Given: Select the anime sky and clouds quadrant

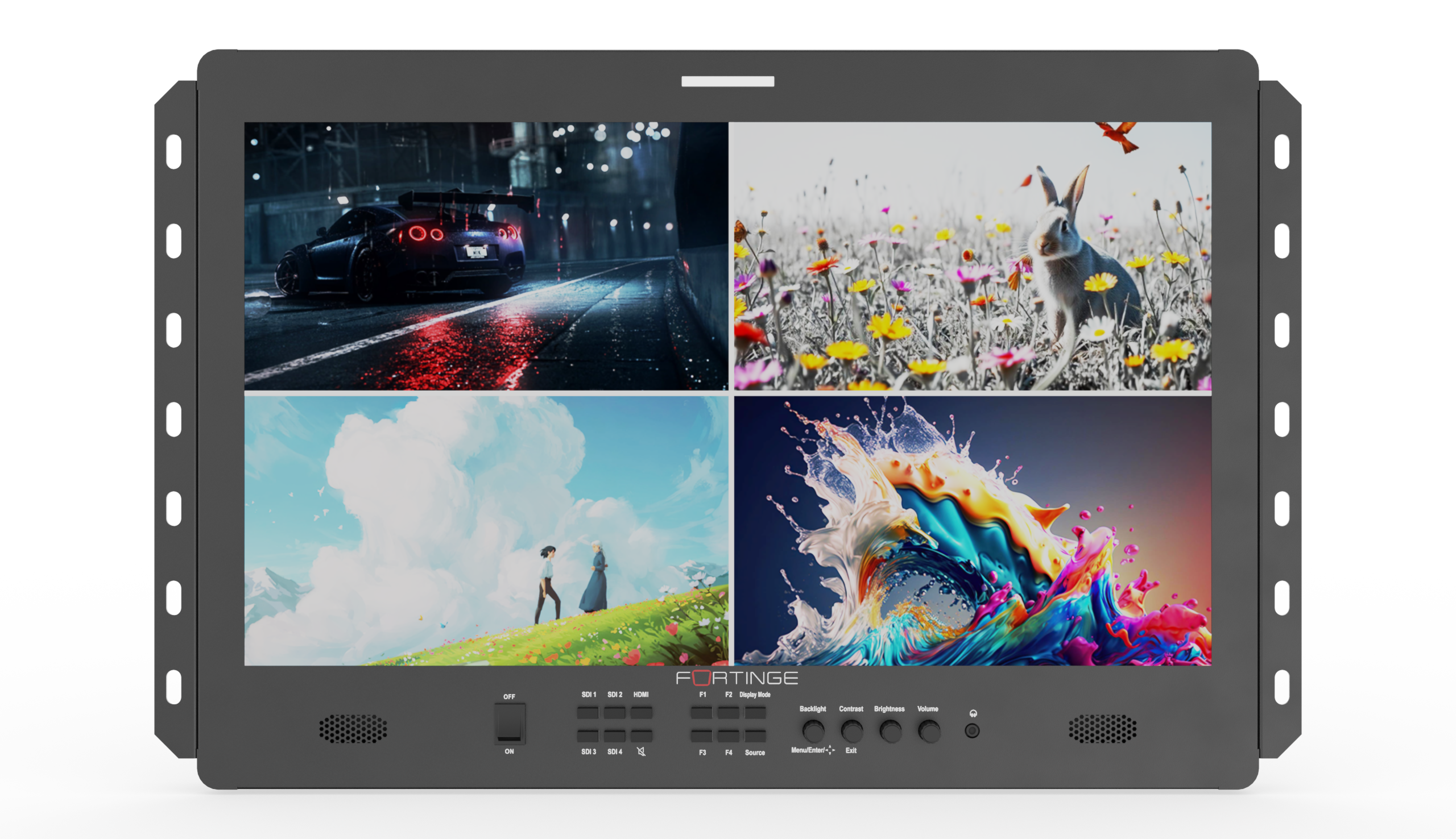Looking at the screenshot, I should 486,531.
